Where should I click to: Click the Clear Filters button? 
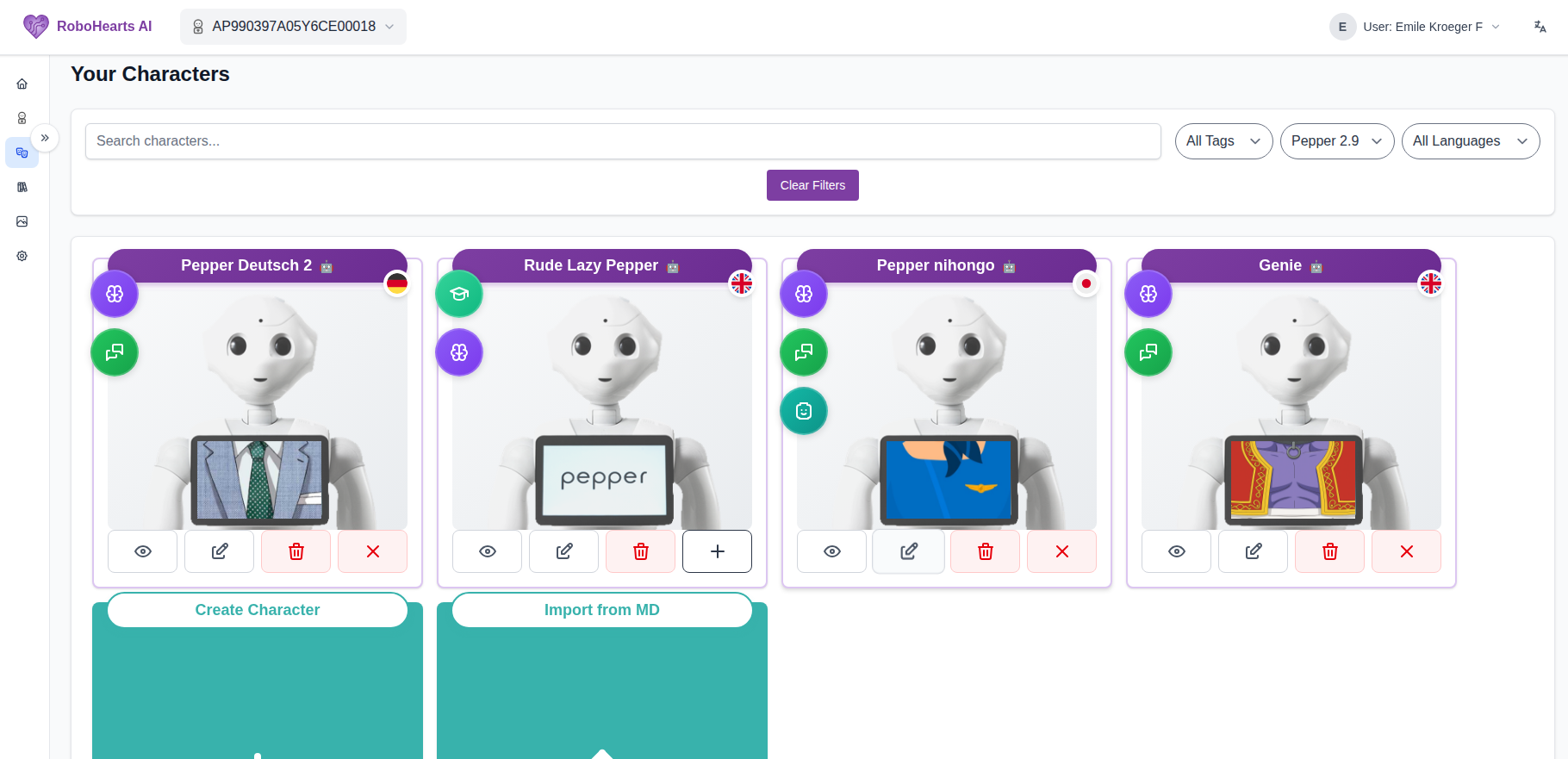[812, 185]
